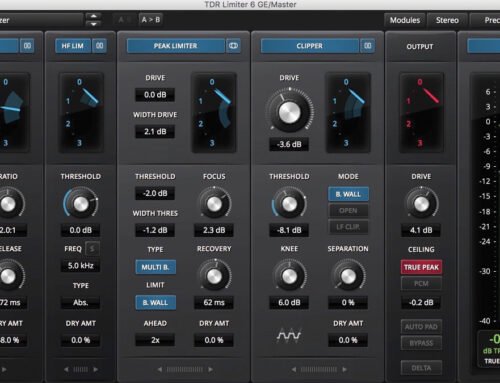Click the Clipper Threshold -8.1 dB value
Image resolution: width=500 pixels, height=383 pixels.
(289, 230)
